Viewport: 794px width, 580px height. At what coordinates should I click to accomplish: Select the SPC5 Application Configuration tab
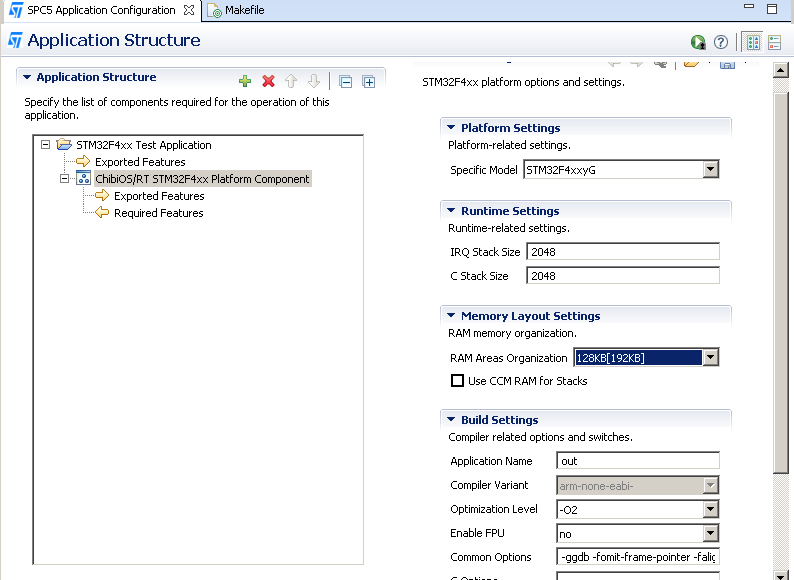[101, 10]
